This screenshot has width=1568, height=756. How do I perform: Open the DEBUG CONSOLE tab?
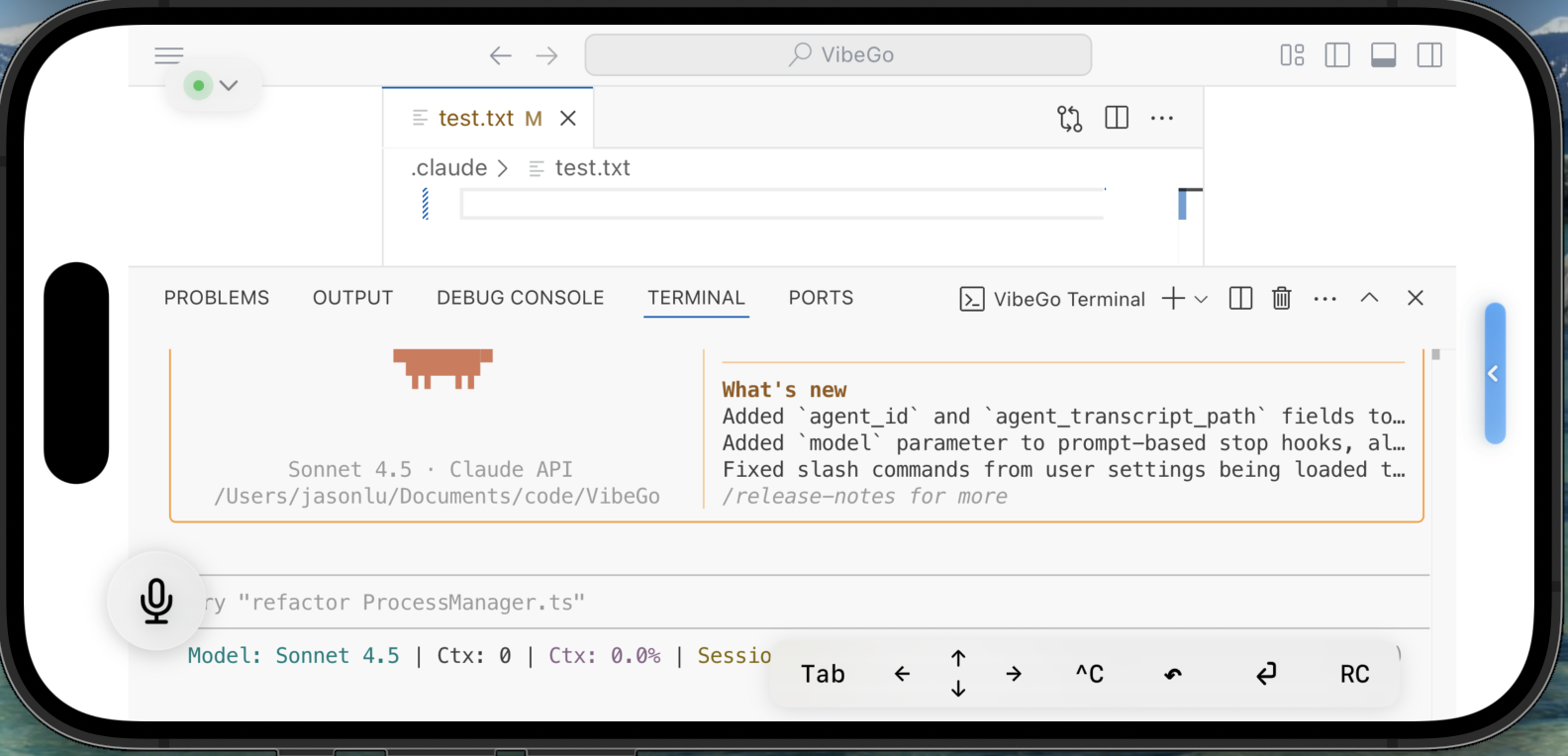click(x=520, y=298)
